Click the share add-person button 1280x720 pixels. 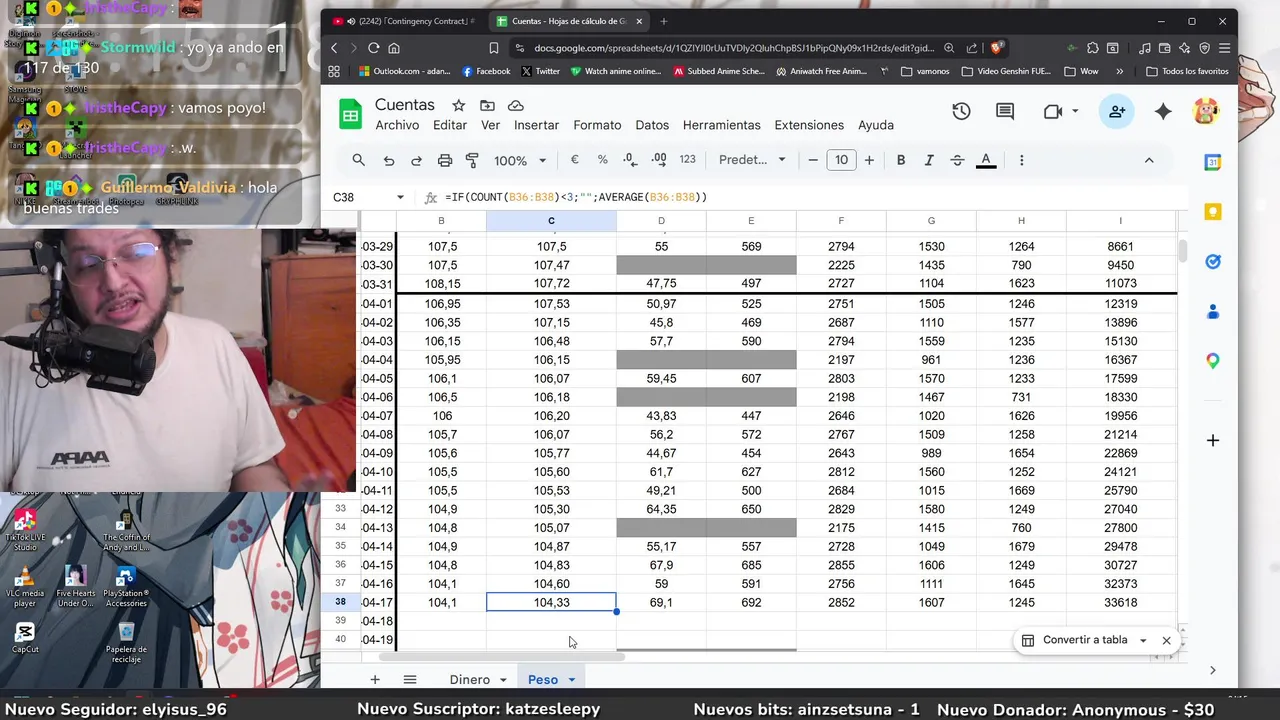point(1117,112)
